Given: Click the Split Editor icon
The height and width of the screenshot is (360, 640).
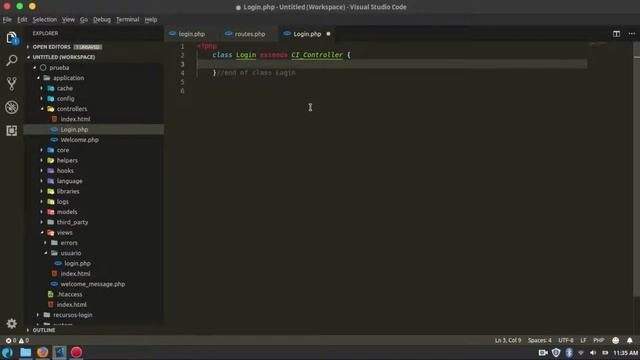Looking at the screenshot, I should tap(616, 34).
